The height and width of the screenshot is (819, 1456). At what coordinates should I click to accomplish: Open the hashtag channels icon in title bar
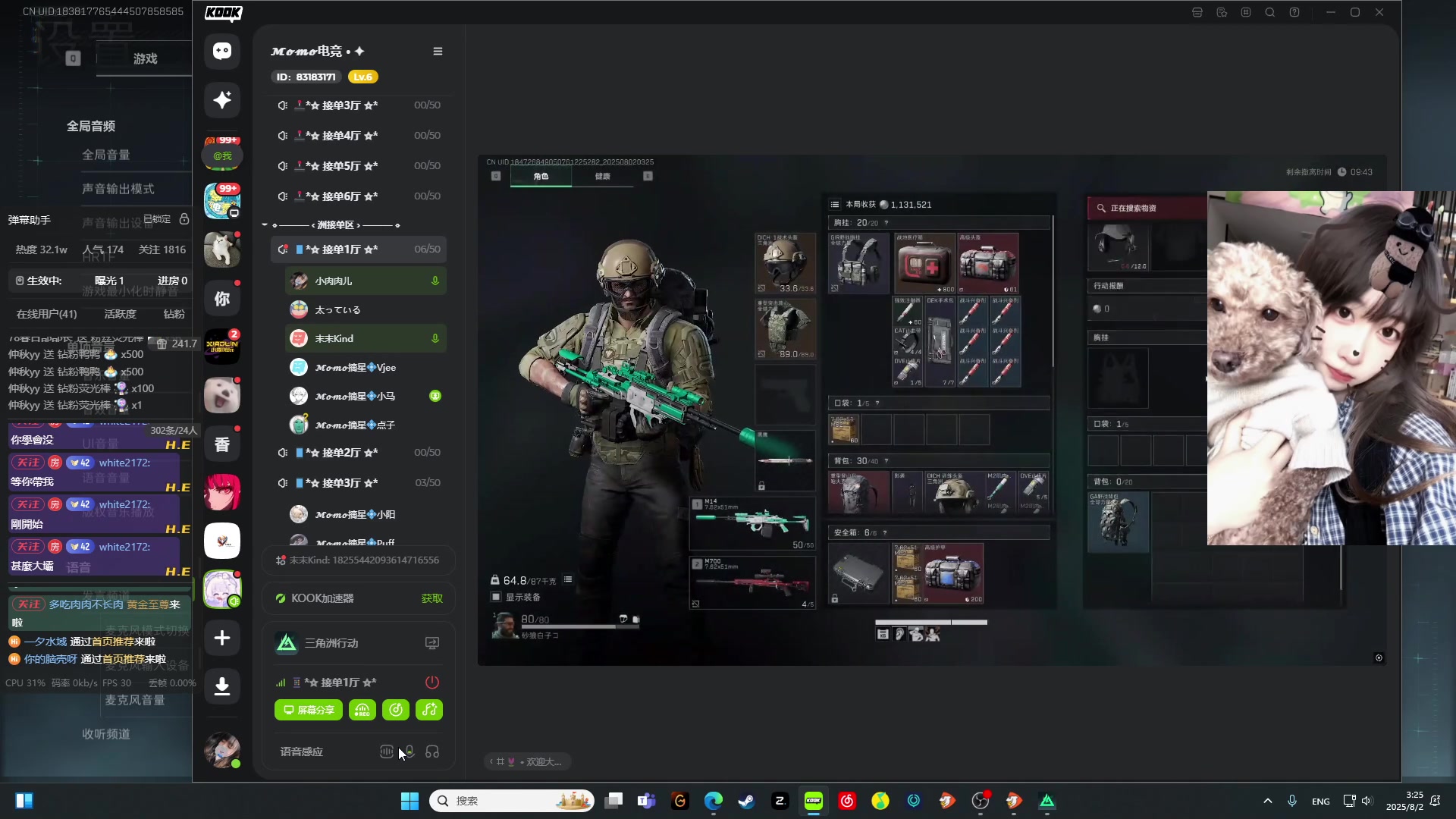pyautogui.click(x=1246, y=12)
